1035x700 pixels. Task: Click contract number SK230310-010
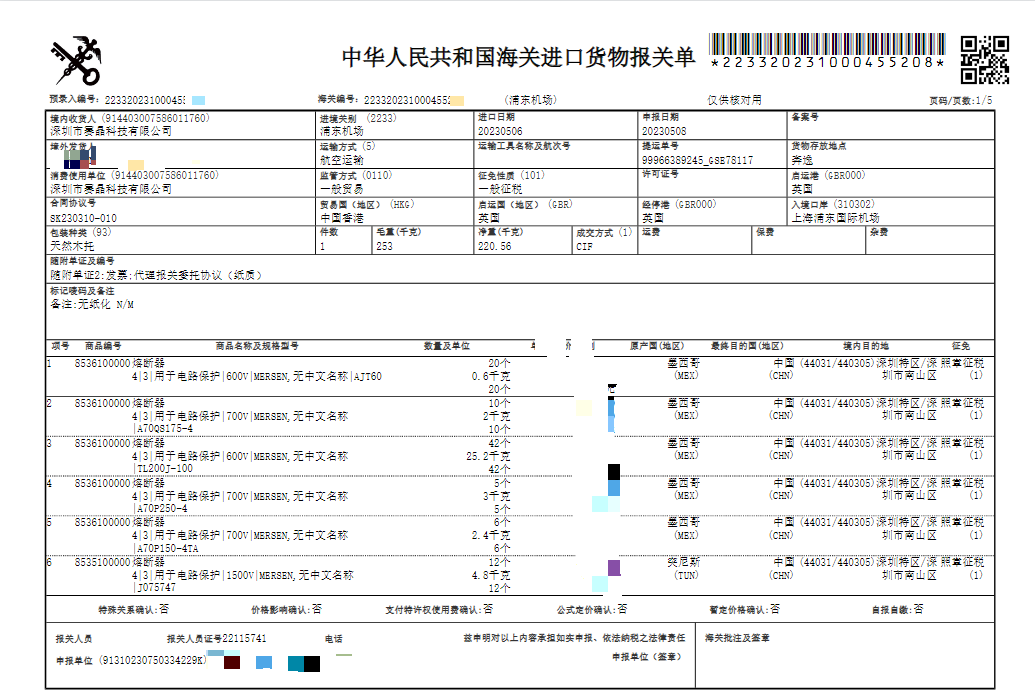coord(83,217)
